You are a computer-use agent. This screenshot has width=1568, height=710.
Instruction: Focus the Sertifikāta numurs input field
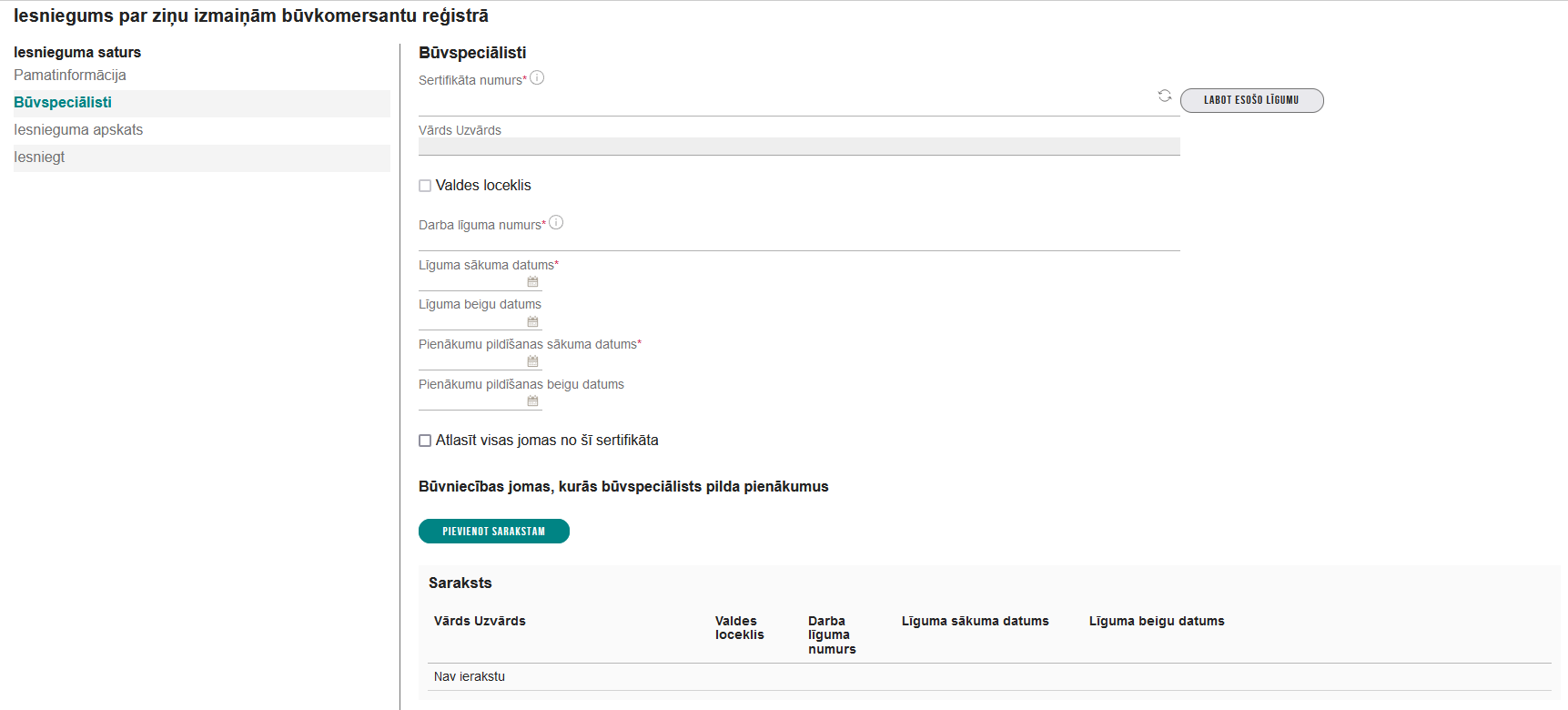783,102
